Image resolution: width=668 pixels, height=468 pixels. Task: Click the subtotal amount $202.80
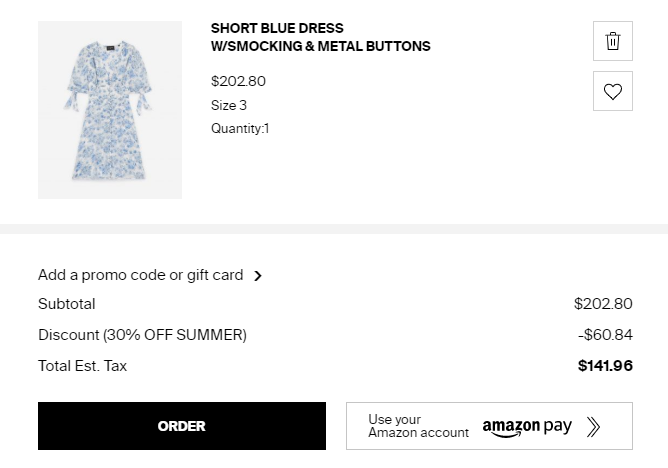pos(603,304)
